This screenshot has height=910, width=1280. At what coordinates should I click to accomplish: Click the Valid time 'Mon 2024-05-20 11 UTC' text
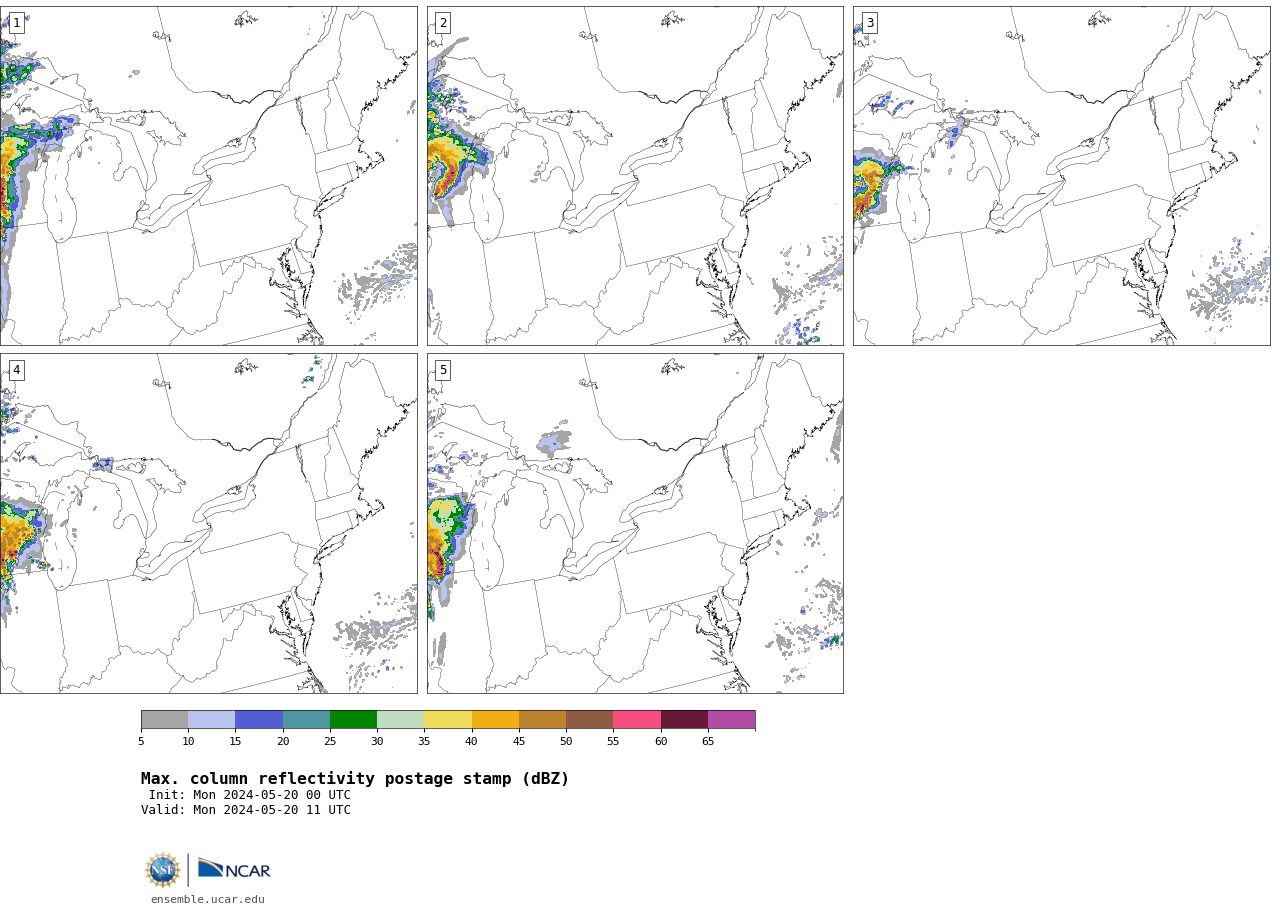[x=272, y=811]
